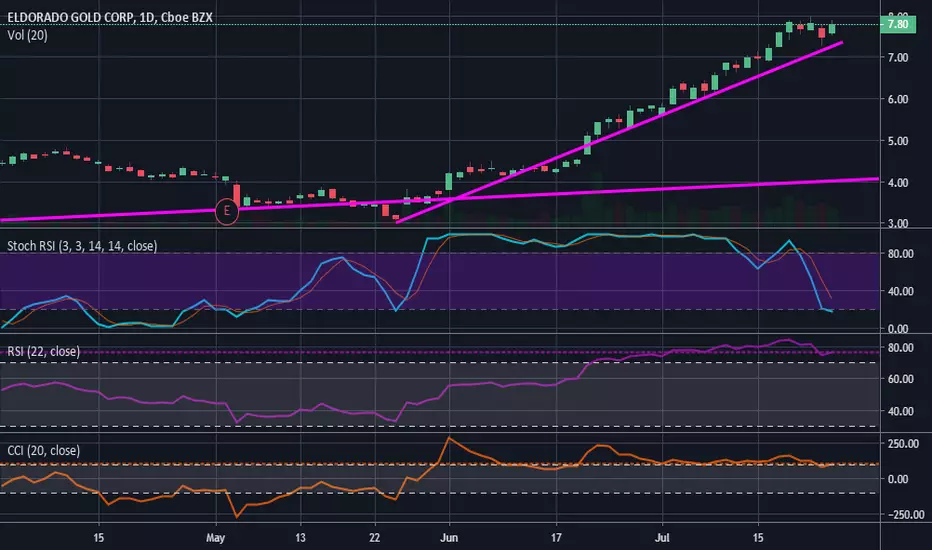Click the 4.00 price axis label
This screenshot has width=932, height=550.
tap(898, 183)
